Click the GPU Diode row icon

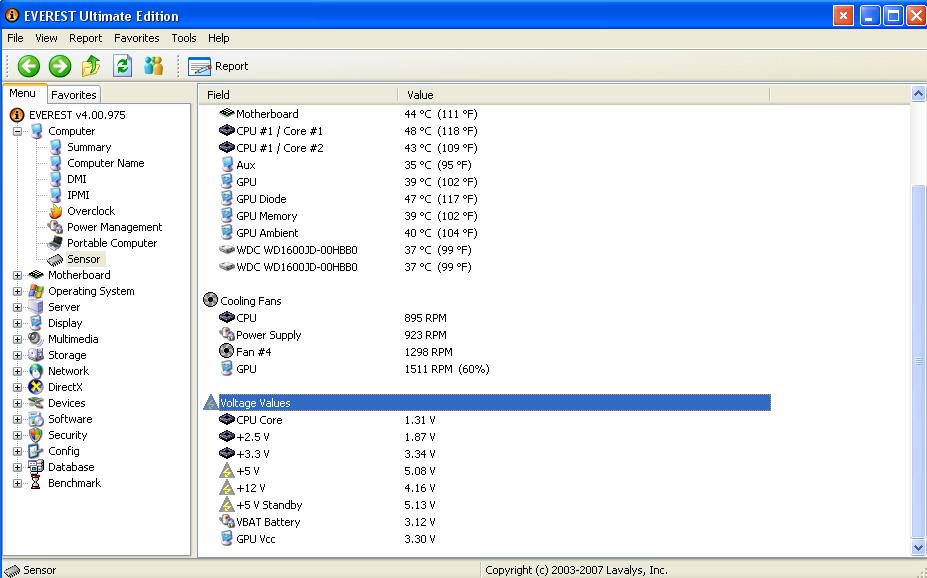click(x=226, y=199)
